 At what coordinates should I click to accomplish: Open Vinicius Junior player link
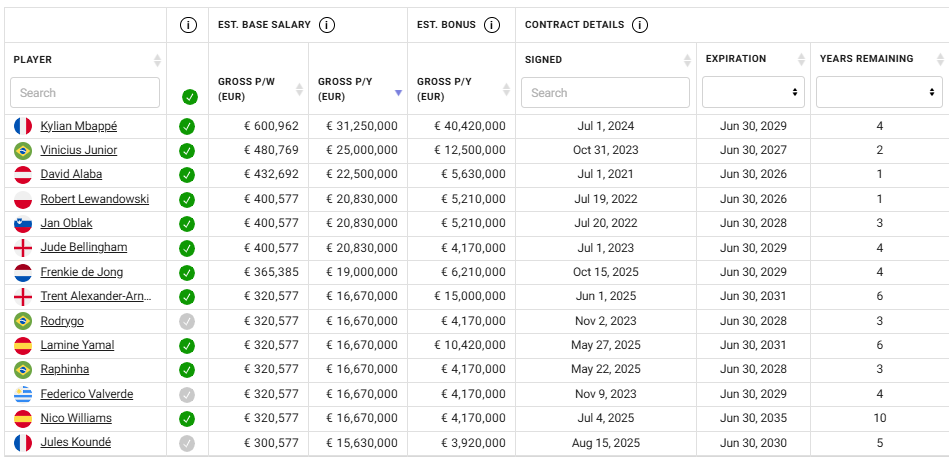(x=79, y=151)
